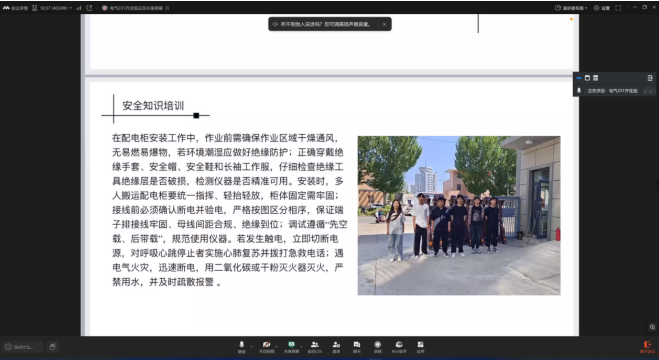Open the speaker layout dropdown at top right

point(571,8)
